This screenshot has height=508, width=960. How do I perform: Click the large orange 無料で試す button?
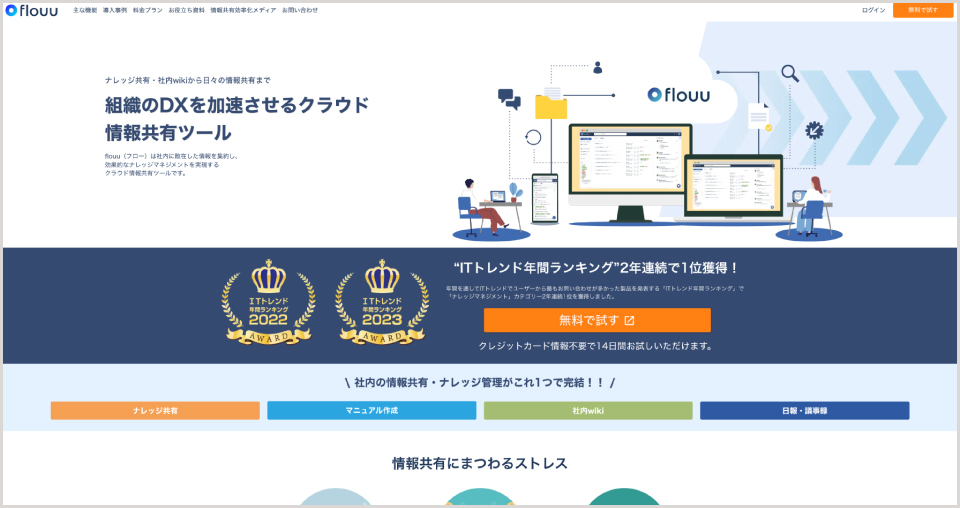pyautogui.click(x=597, y=320)
